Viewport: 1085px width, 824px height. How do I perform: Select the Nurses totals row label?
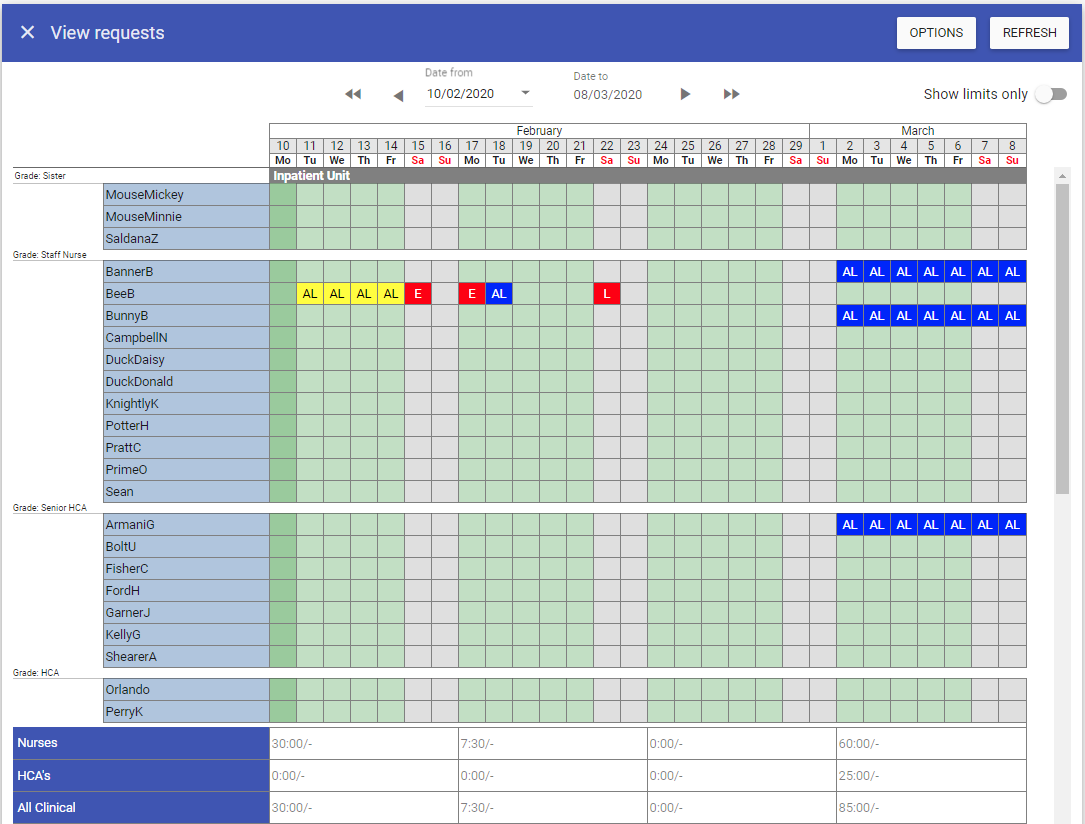[x=141, y=743]
